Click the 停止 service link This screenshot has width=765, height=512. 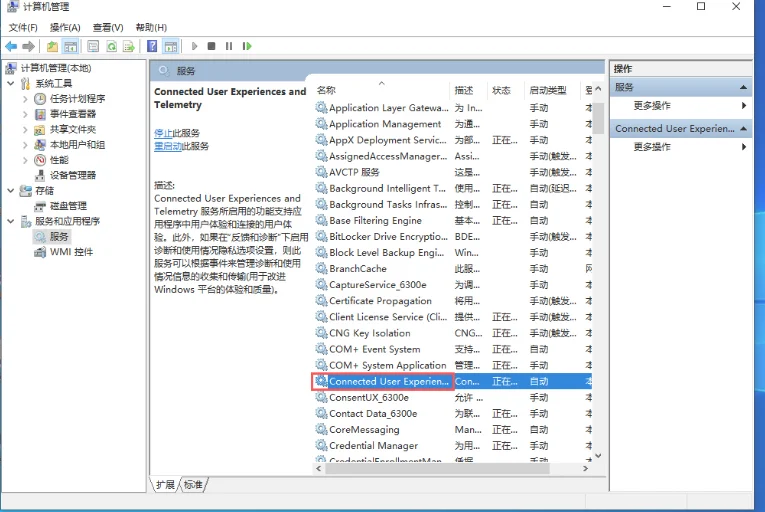click(x=163, y=133)
